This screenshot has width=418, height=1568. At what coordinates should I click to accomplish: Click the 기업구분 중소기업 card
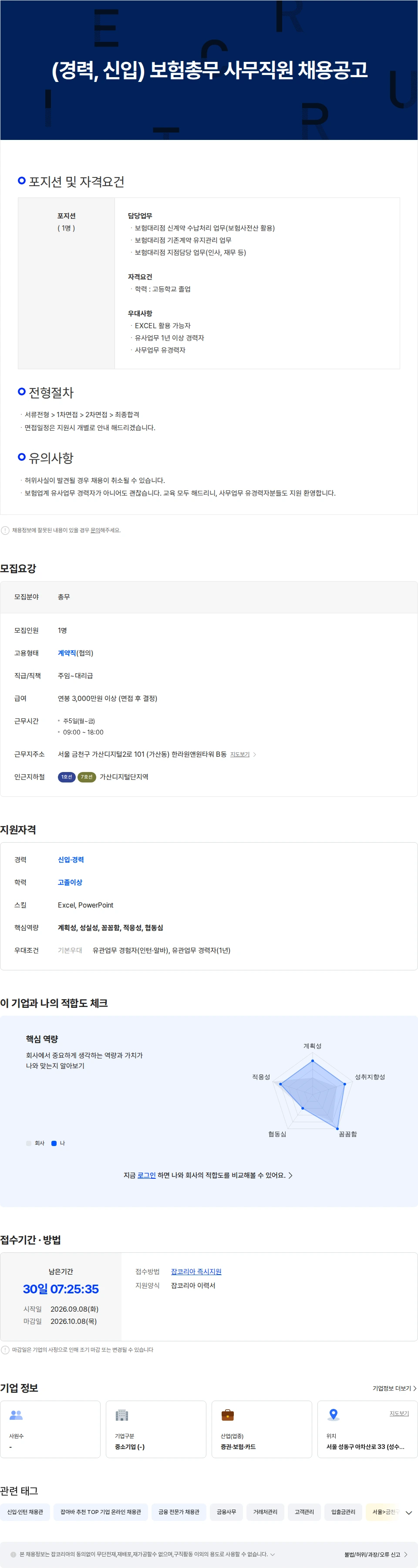coord(156,1429)
